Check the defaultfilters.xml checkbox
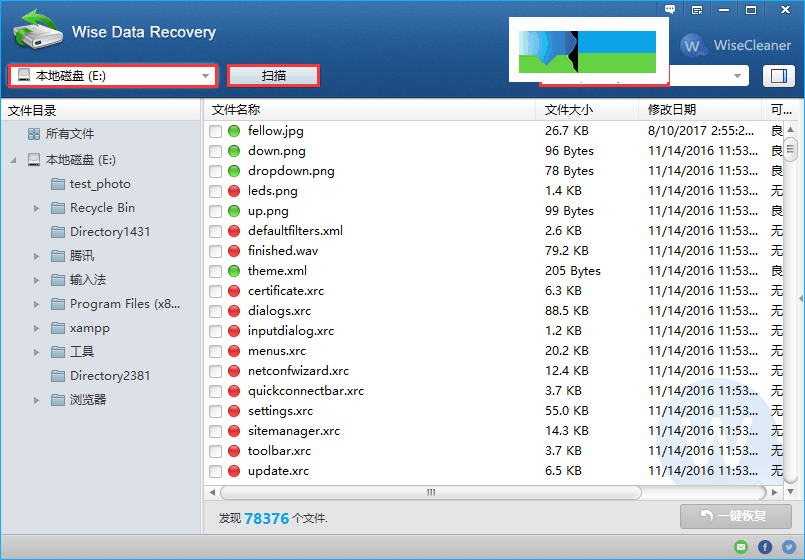The height and width of the screenshot is (560, 805). click(216, 231)
